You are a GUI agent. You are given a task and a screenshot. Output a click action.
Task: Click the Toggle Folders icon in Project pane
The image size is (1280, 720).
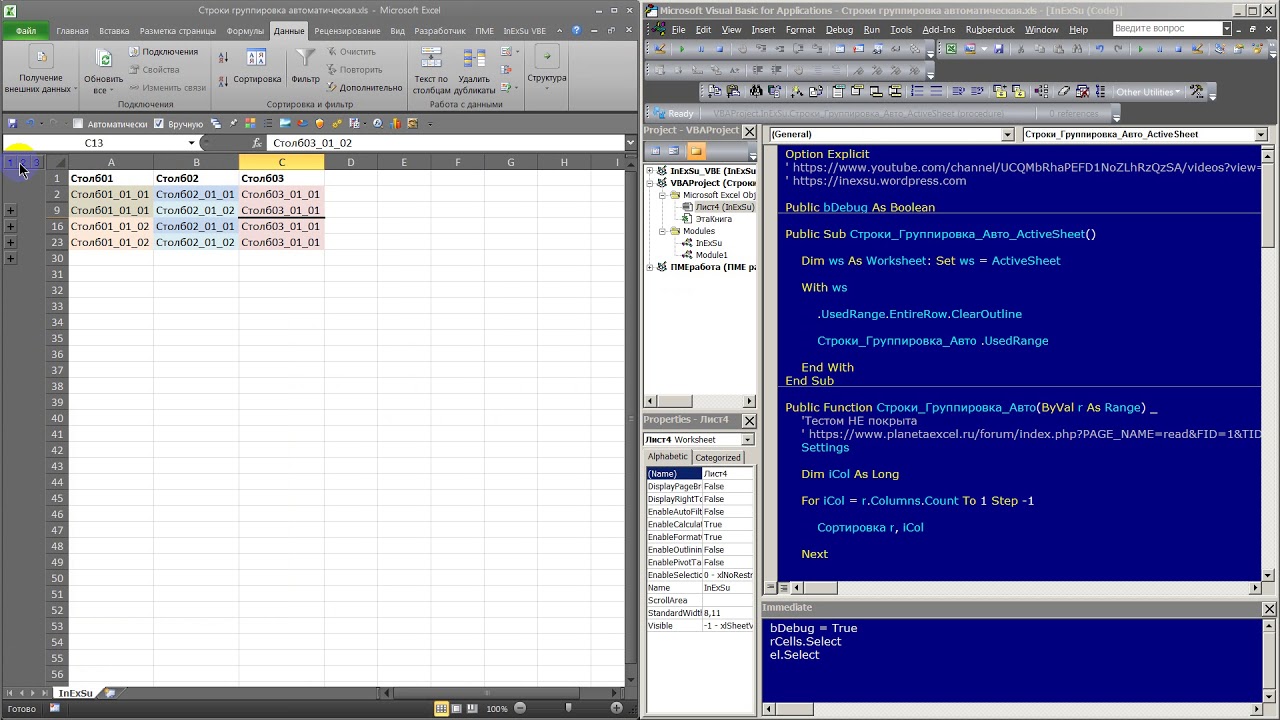(696, 151)
